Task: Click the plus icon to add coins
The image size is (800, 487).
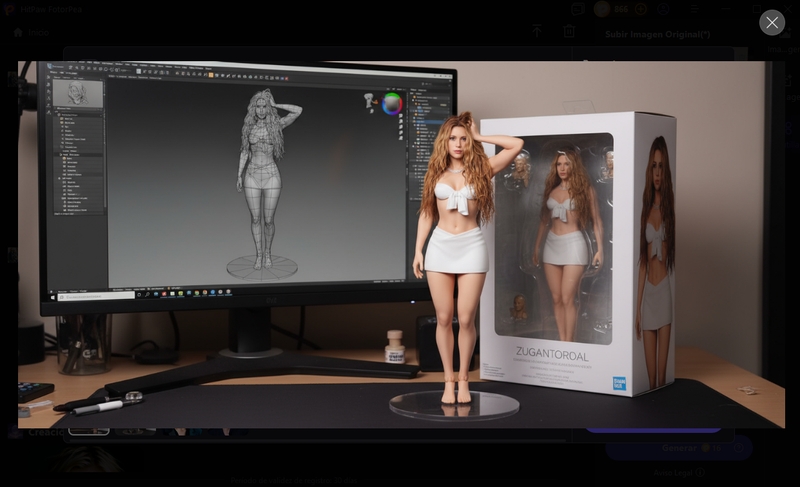Action: [641, 9]
